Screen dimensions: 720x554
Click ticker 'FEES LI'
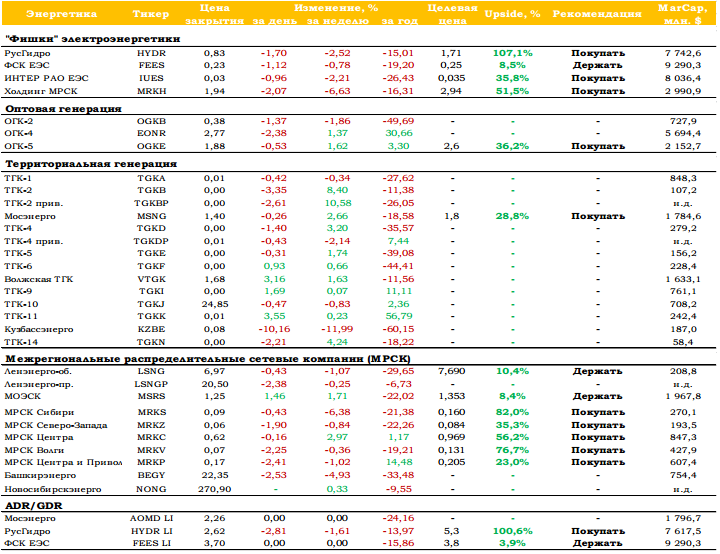click(151, 543)
